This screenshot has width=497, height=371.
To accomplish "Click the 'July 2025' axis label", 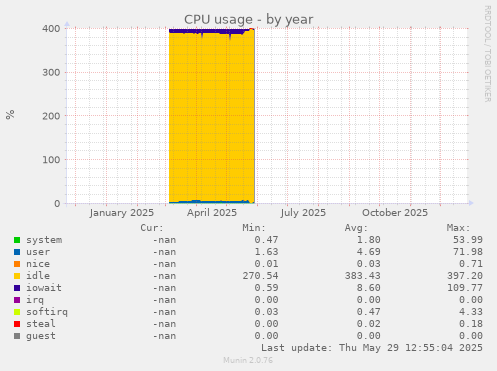I will coord(303,213).
